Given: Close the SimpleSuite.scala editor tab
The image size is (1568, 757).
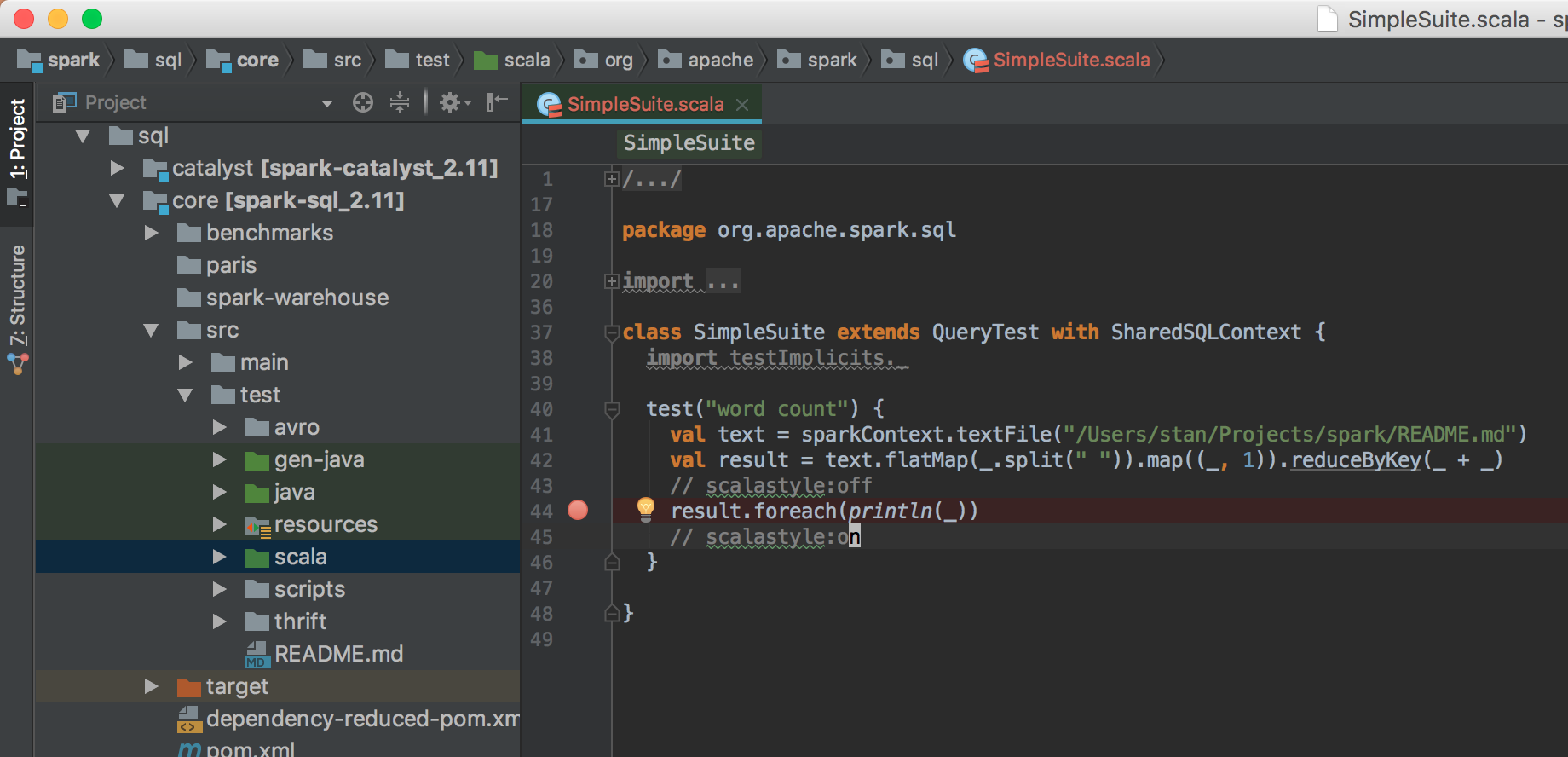Looking at the screenshot, I should [742, 105].
